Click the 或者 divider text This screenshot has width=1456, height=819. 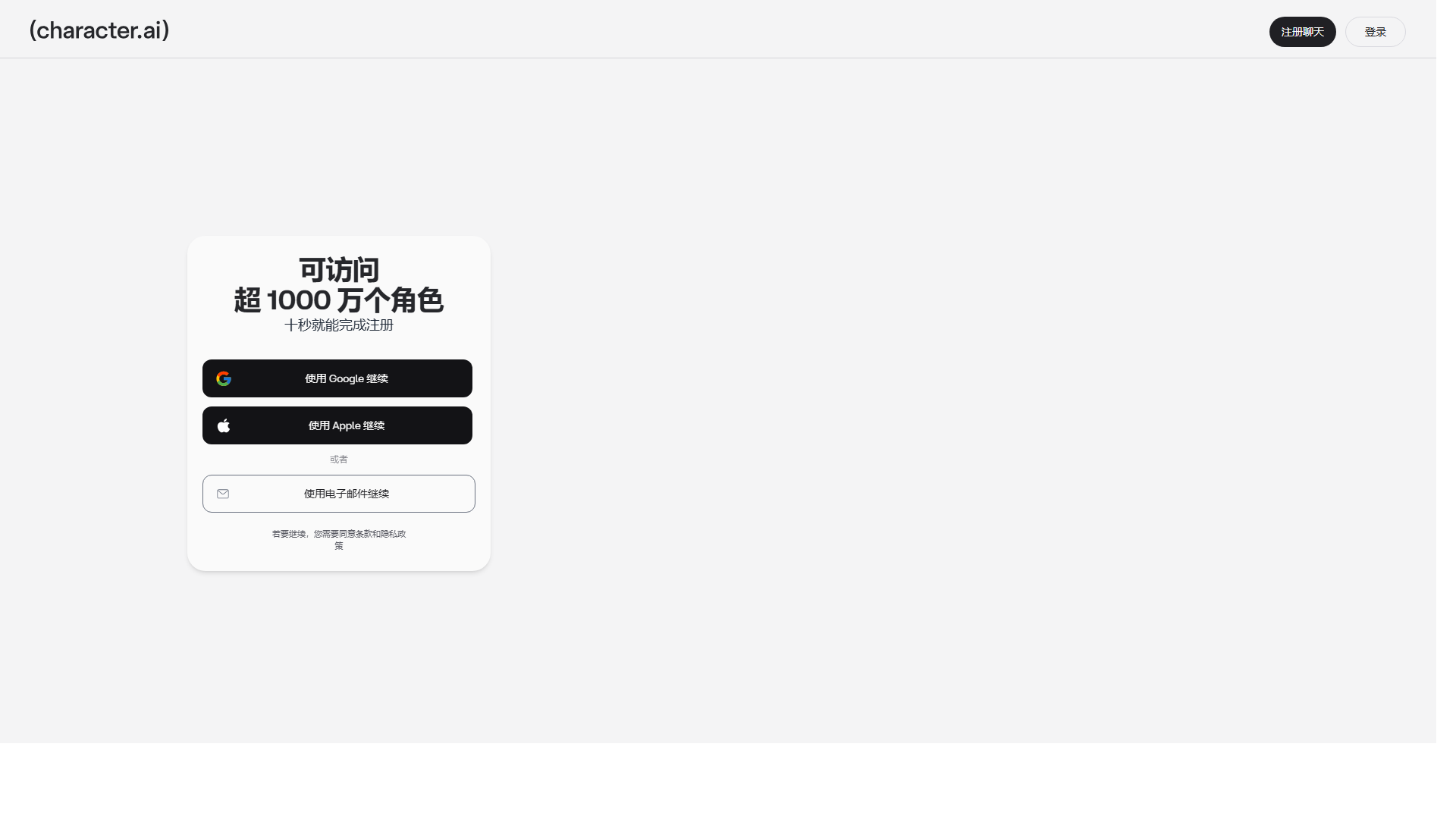point(339,460)
